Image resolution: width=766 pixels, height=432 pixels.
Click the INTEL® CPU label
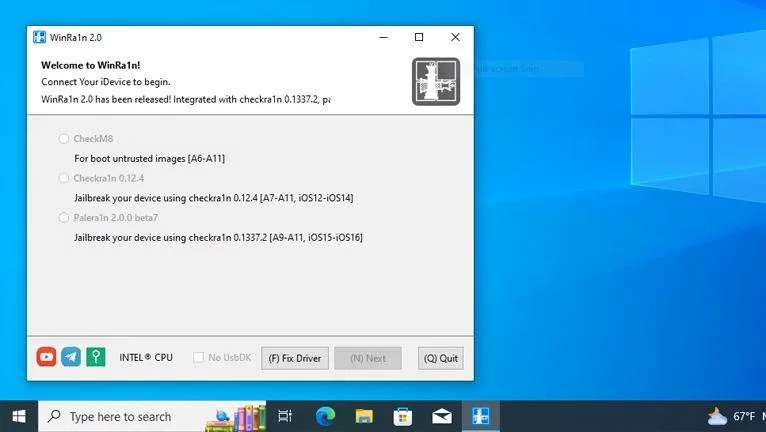146,358
